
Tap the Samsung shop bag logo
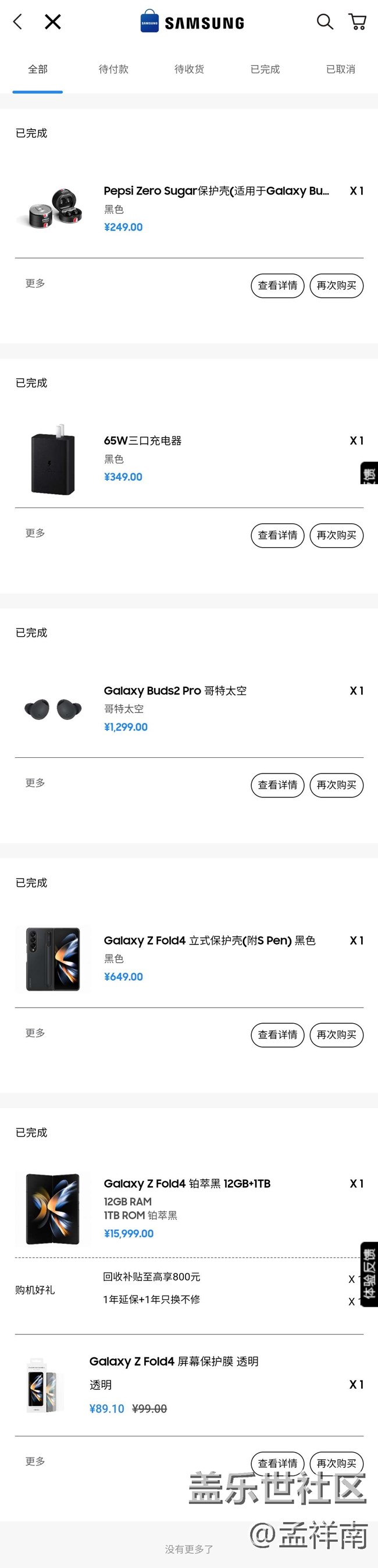[149, 22]
